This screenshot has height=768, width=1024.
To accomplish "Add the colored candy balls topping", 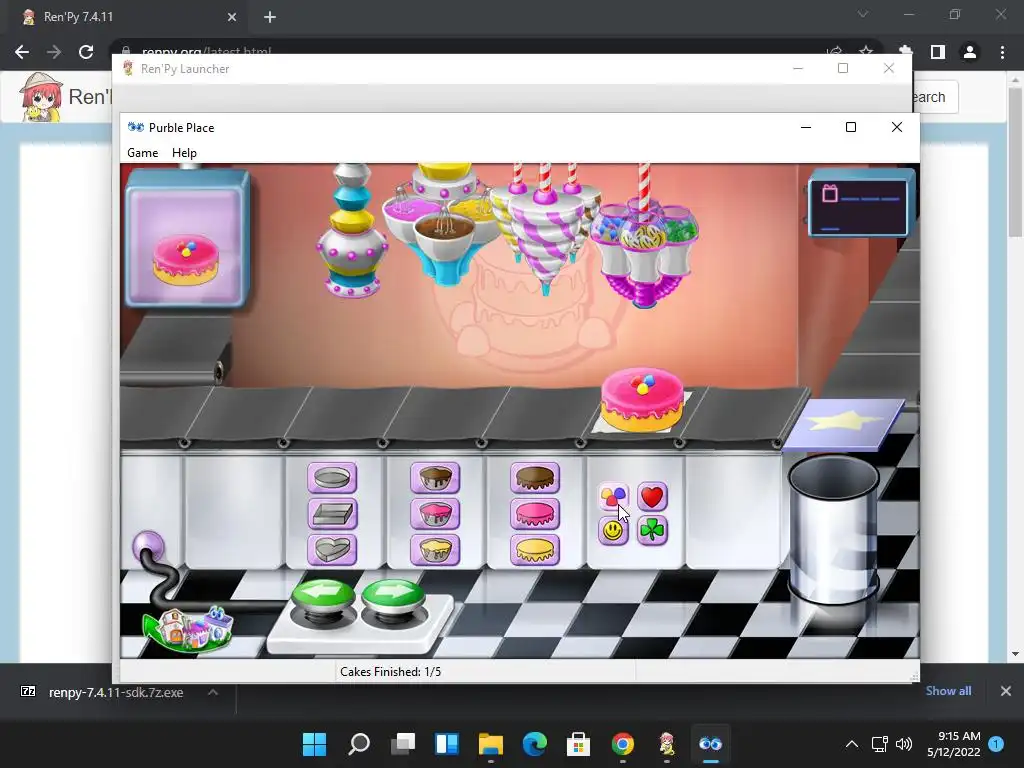I will [613, 497].
